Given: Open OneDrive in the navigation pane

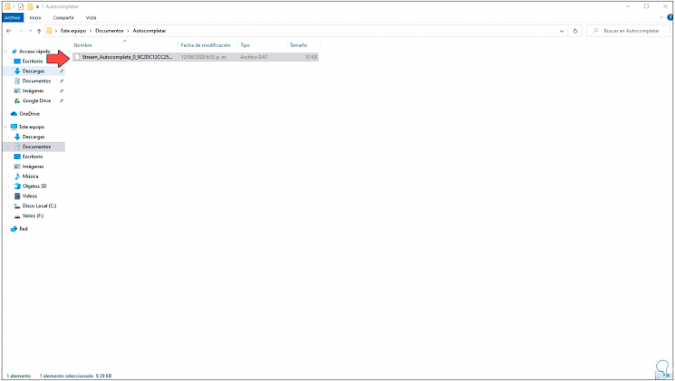Looking at the screenshot, I should 29,114.
